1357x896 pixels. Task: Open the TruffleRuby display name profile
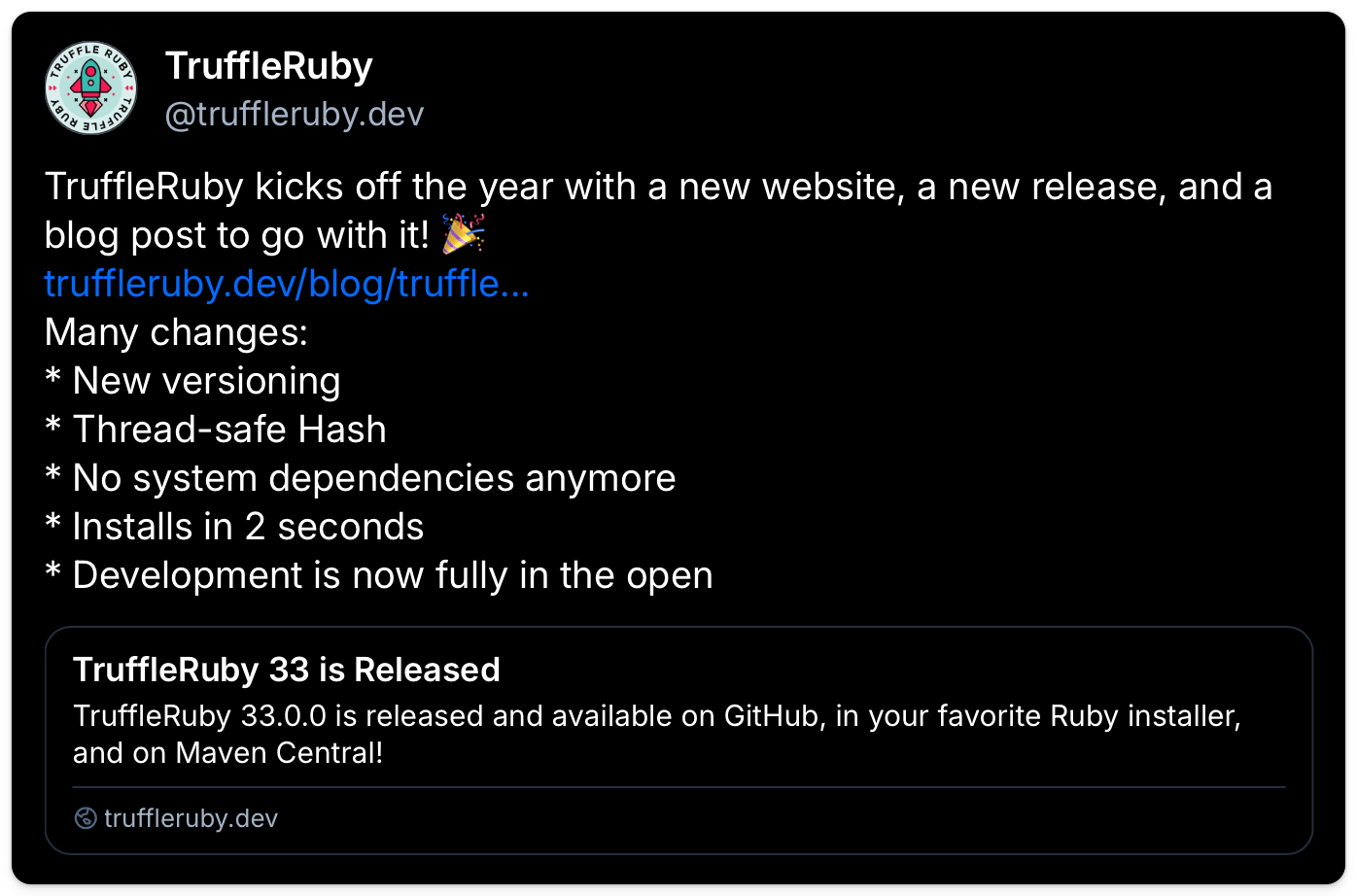tap(269, 66)
